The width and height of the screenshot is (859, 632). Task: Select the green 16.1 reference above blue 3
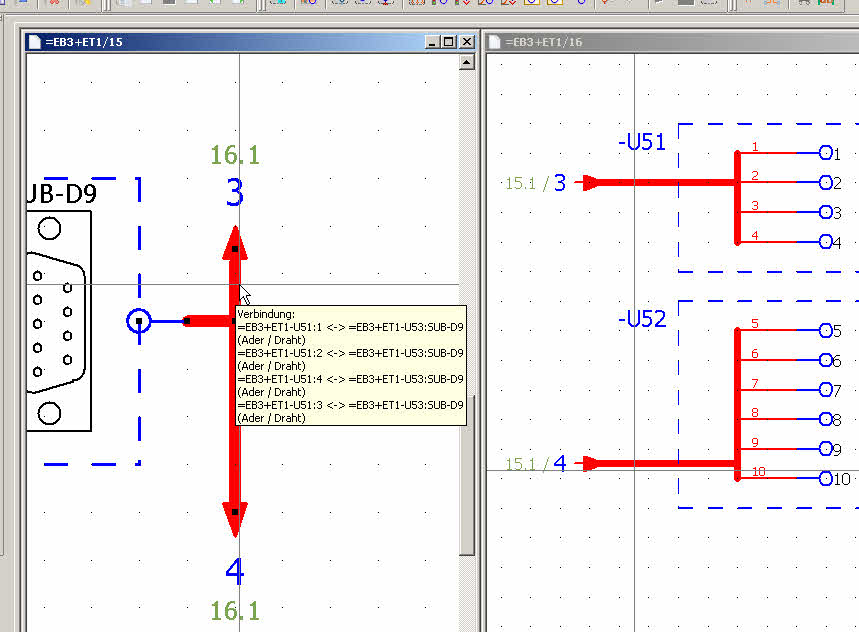(x=235, y=155)
